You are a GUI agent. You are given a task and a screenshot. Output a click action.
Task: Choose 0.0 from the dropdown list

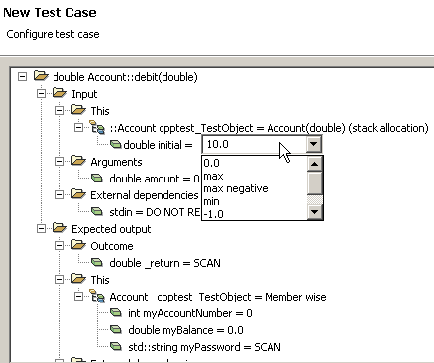tap(254, 163)
